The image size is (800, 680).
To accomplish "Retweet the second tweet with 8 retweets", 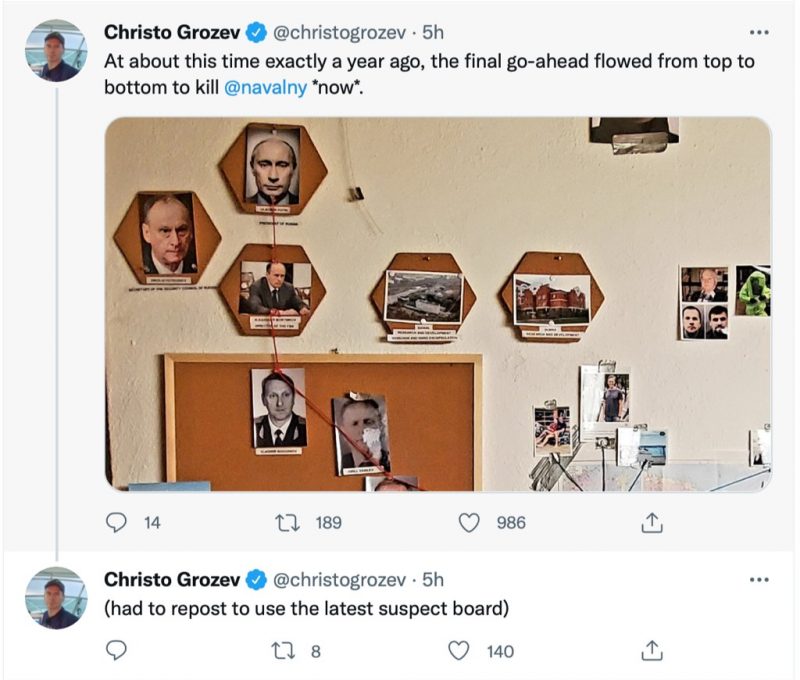I will click(x=286, y=651).
